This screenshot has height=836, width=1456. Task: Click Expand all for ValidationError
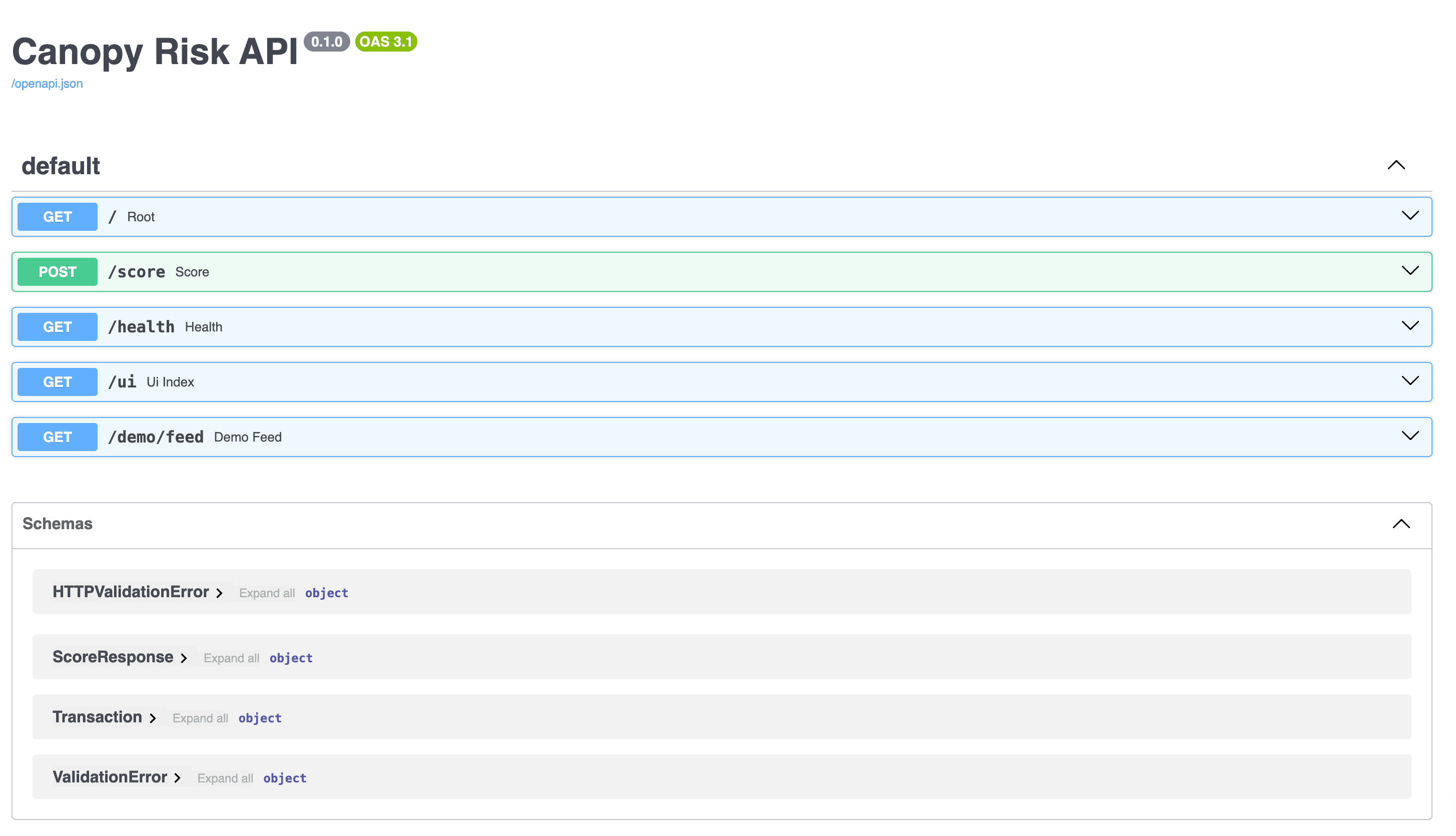pyautogui.click(x=225, y=778)
